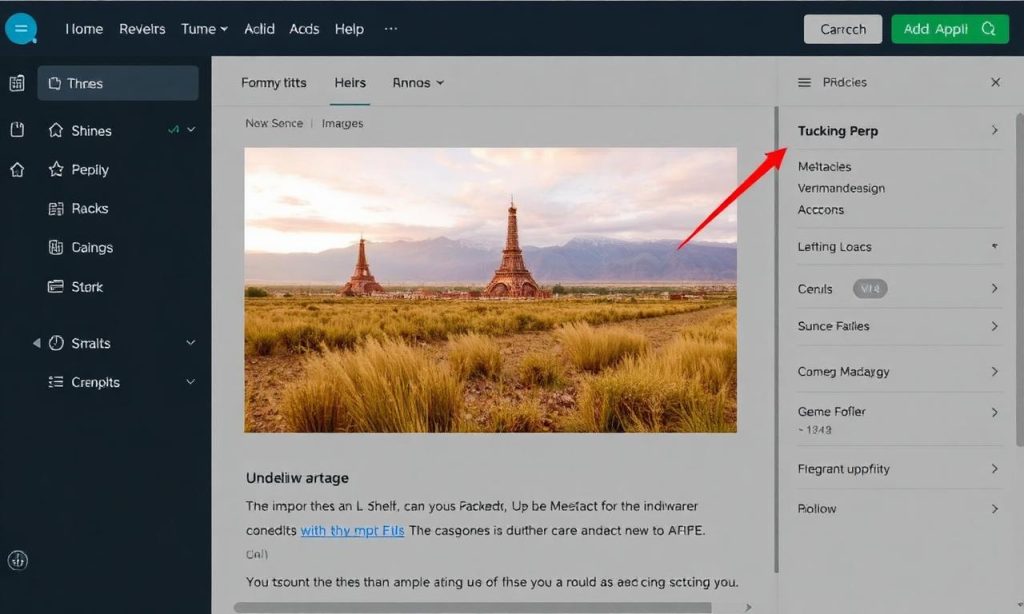Toggle the pill badge beside Cenuls

pyautogui.click(x=870, y=289)
